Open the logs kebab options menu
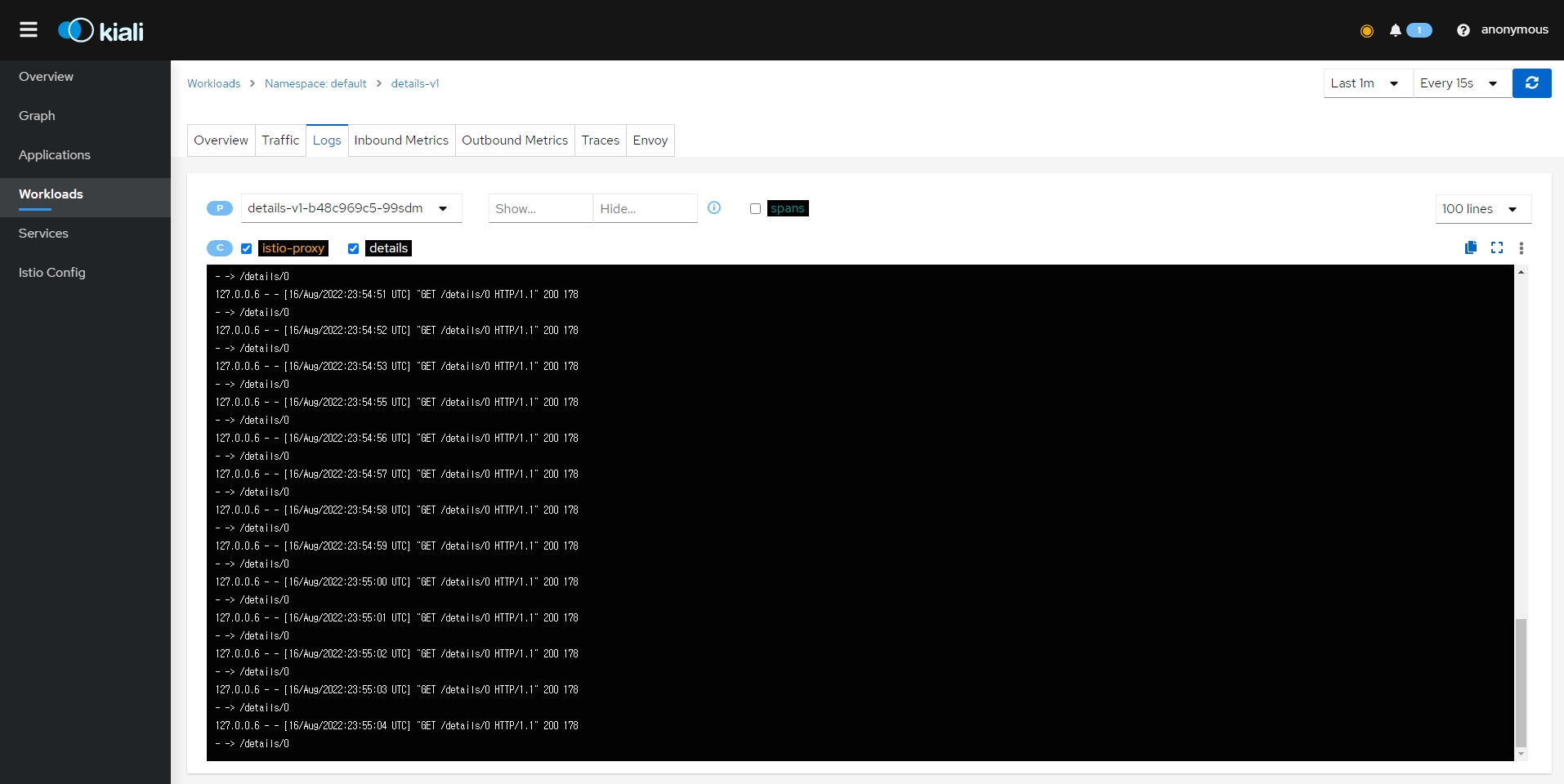The image size is (1564, 784). [x=1521, y=248]
